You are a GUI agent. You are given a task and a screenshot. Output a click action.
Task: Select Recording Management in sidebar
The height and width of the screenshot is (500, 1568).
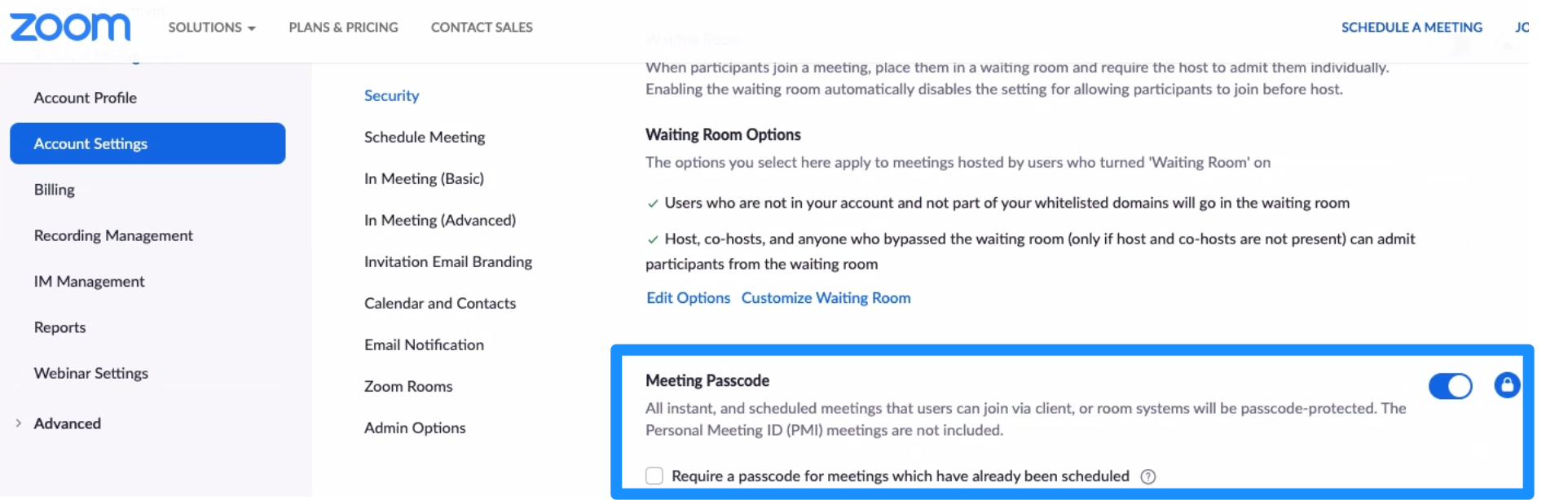(x=113, y=235)
